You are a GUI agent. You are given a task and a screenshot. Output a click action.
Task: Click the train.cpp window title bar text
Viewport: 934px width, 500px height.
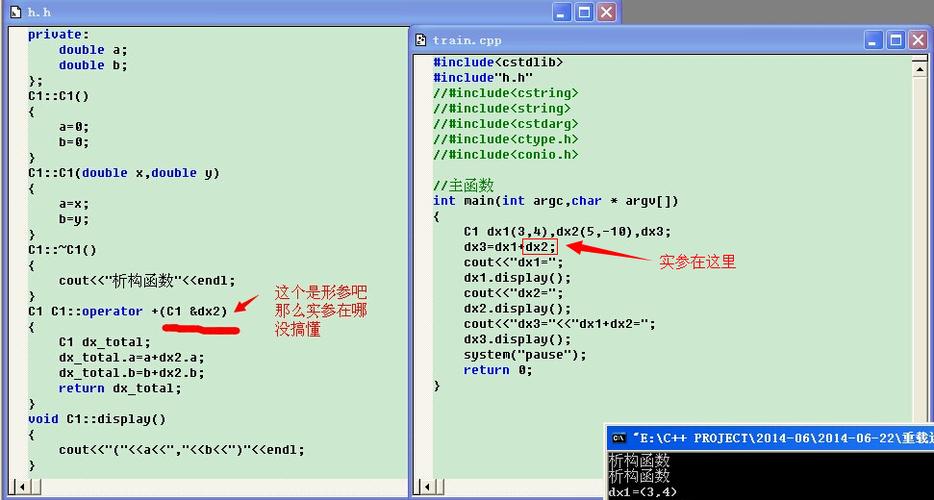click(468, 41)
